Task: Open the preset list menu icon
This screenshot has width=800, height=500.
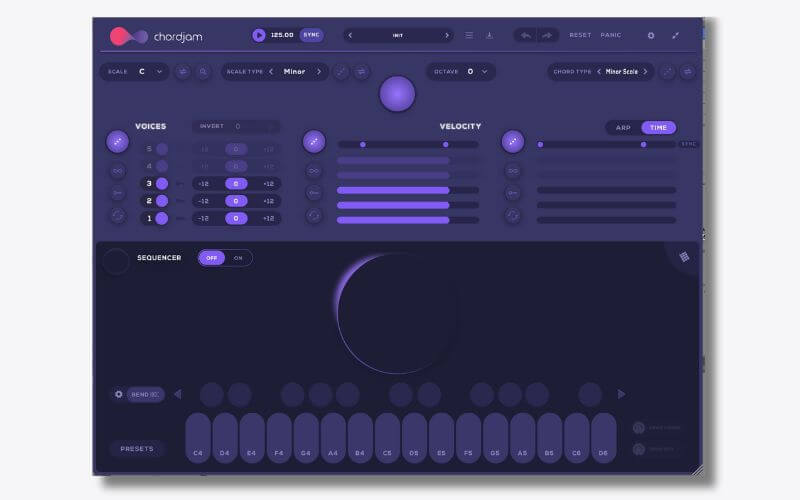Action: (469, 35)
